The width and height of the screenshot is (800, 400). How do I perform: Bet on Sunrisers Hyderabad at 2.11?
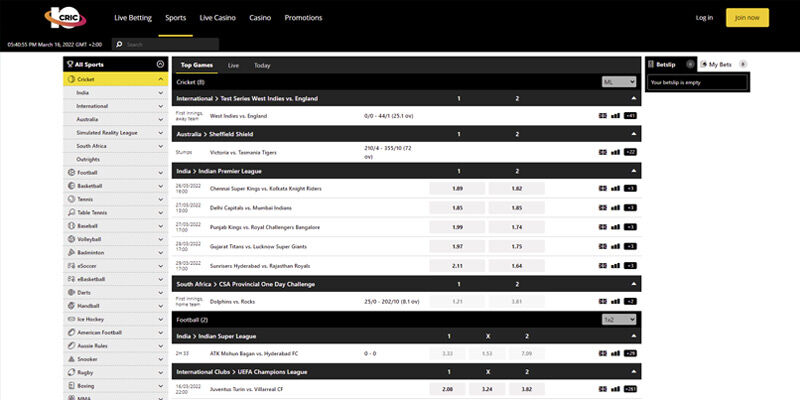[x=457, y=266]
